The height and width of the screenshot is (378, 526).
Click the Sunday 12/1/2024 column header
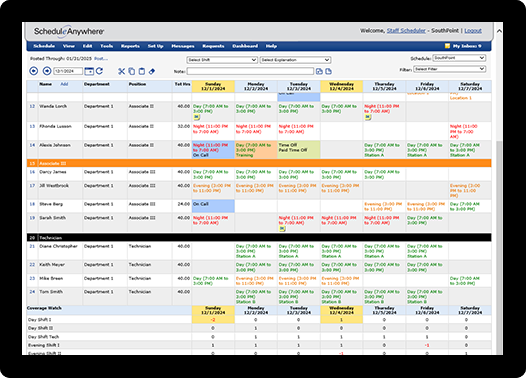pos(213,87)
